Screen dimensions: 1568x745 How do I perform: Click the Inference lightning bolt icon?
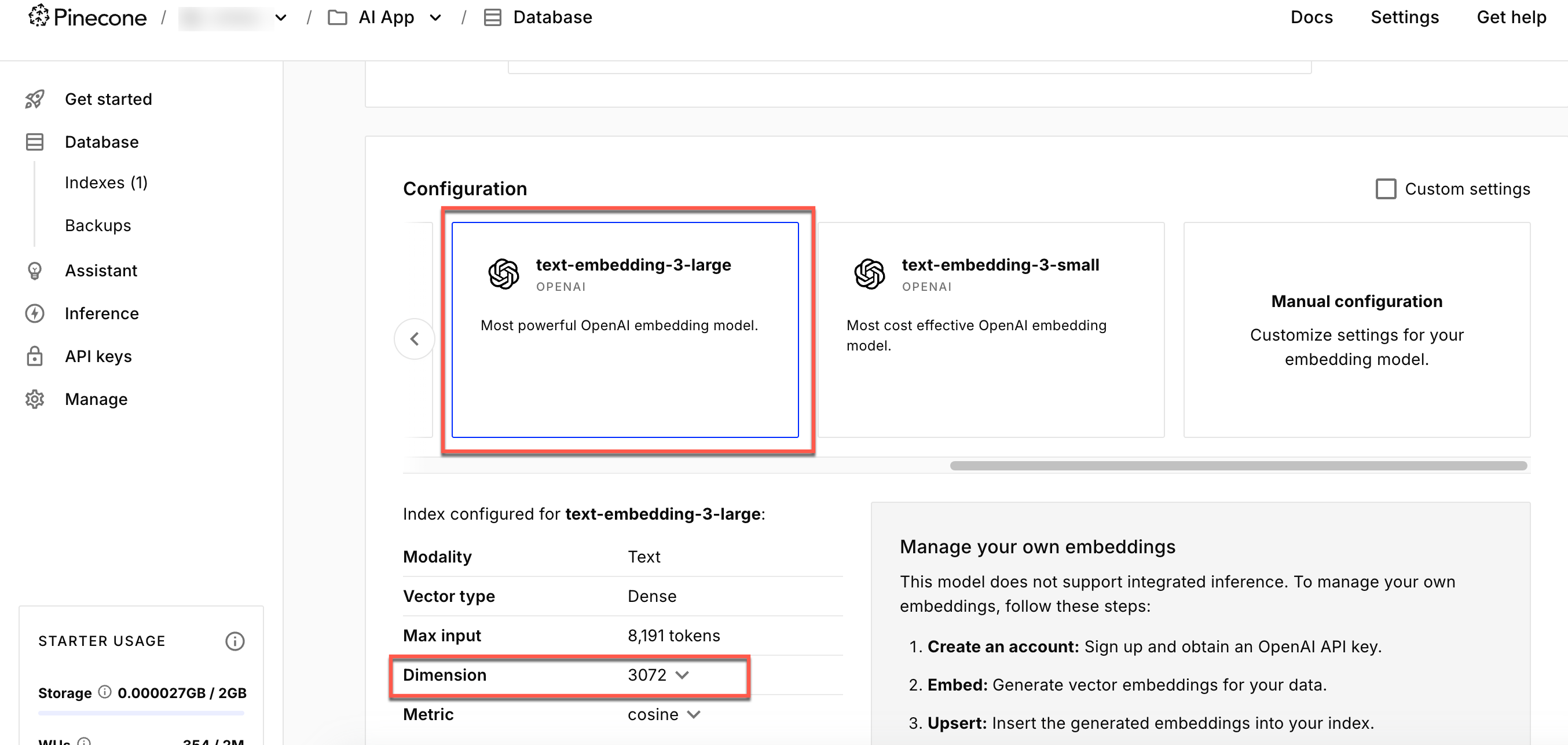click(x=35, y=314)
